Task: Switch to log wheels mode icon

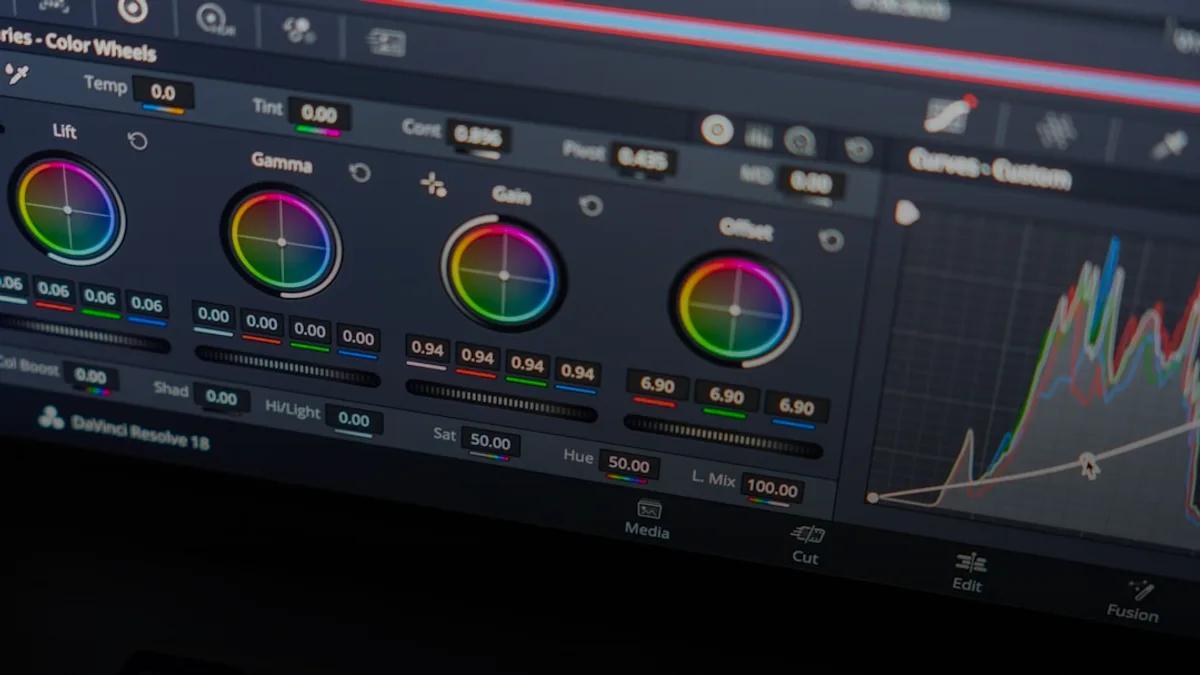Action: pyautogui.click(x=799, y=141)
